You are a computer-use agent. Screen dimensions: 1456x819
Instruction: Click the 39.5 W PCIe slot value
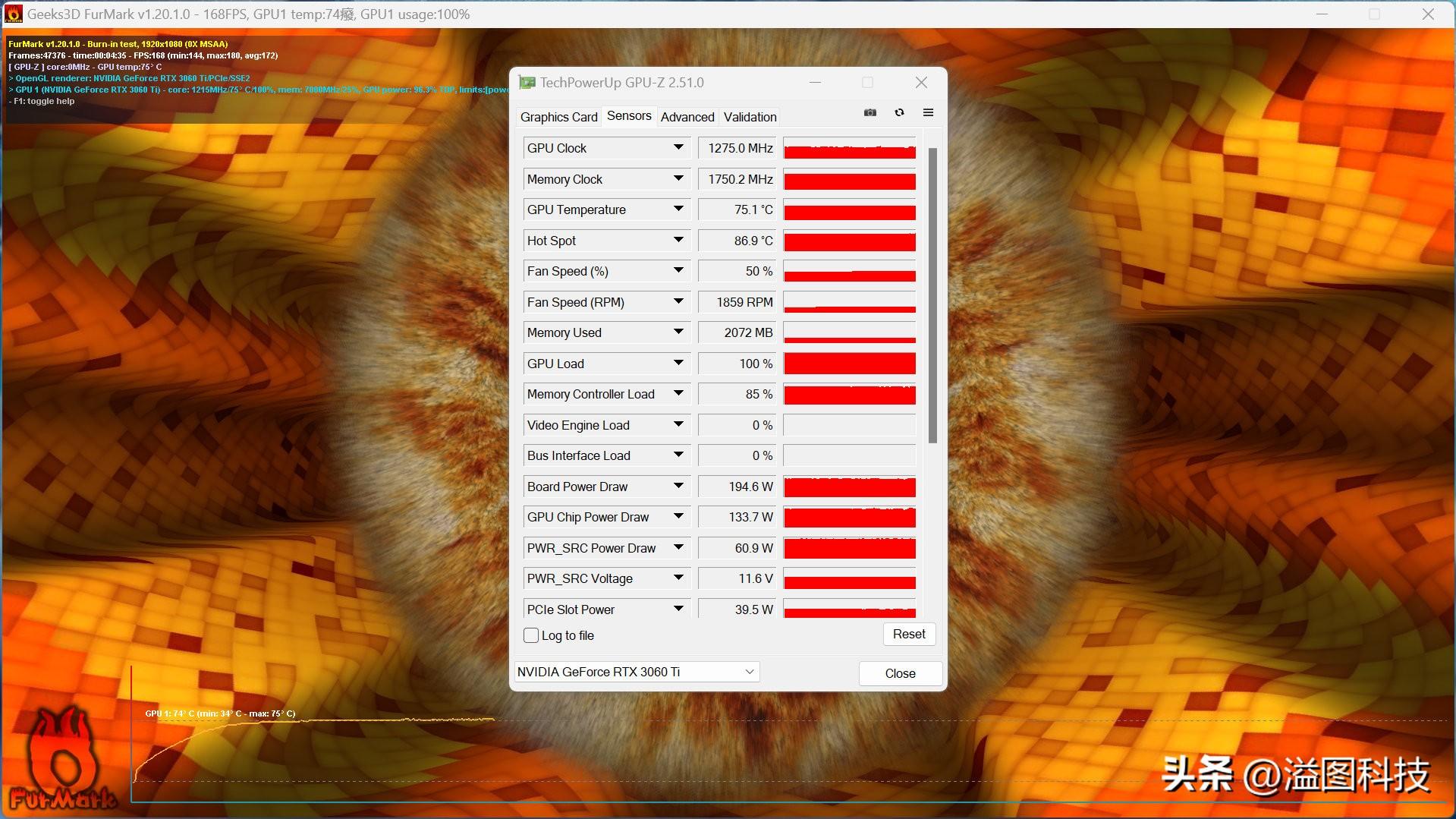click(737, 609)
